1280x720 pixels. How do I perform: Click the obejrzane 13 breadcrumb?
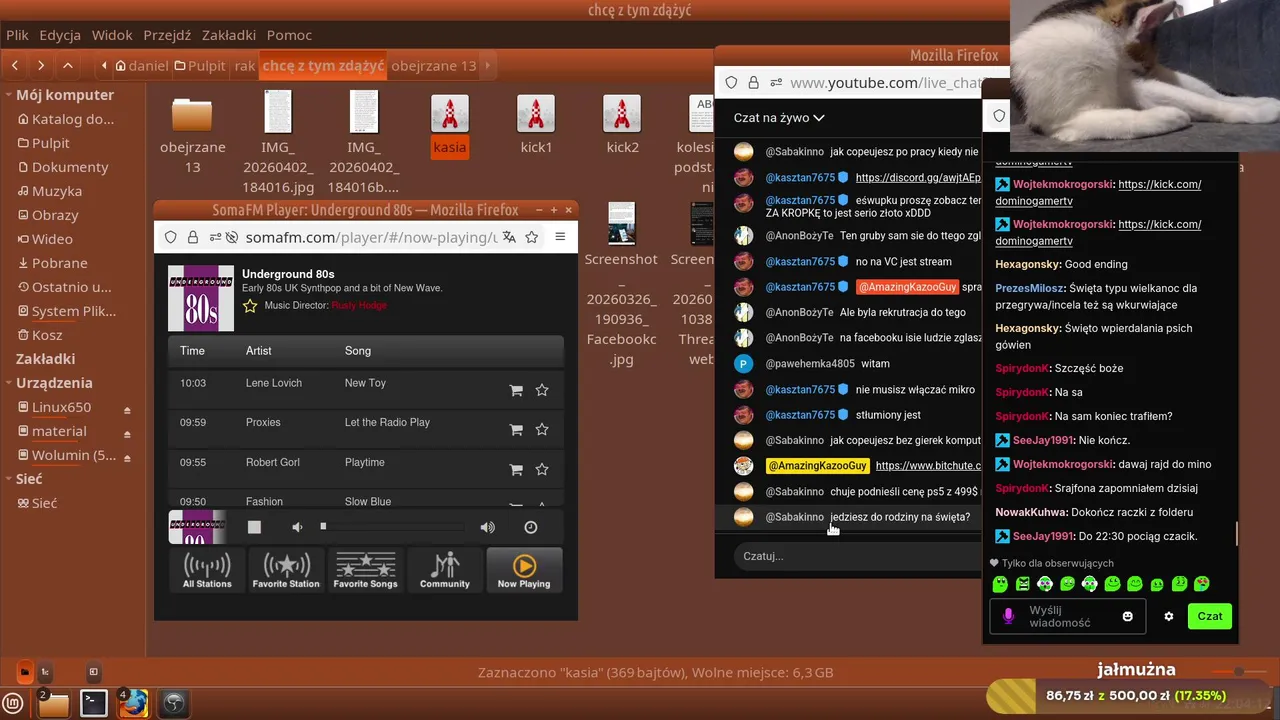tap(433, 66)
